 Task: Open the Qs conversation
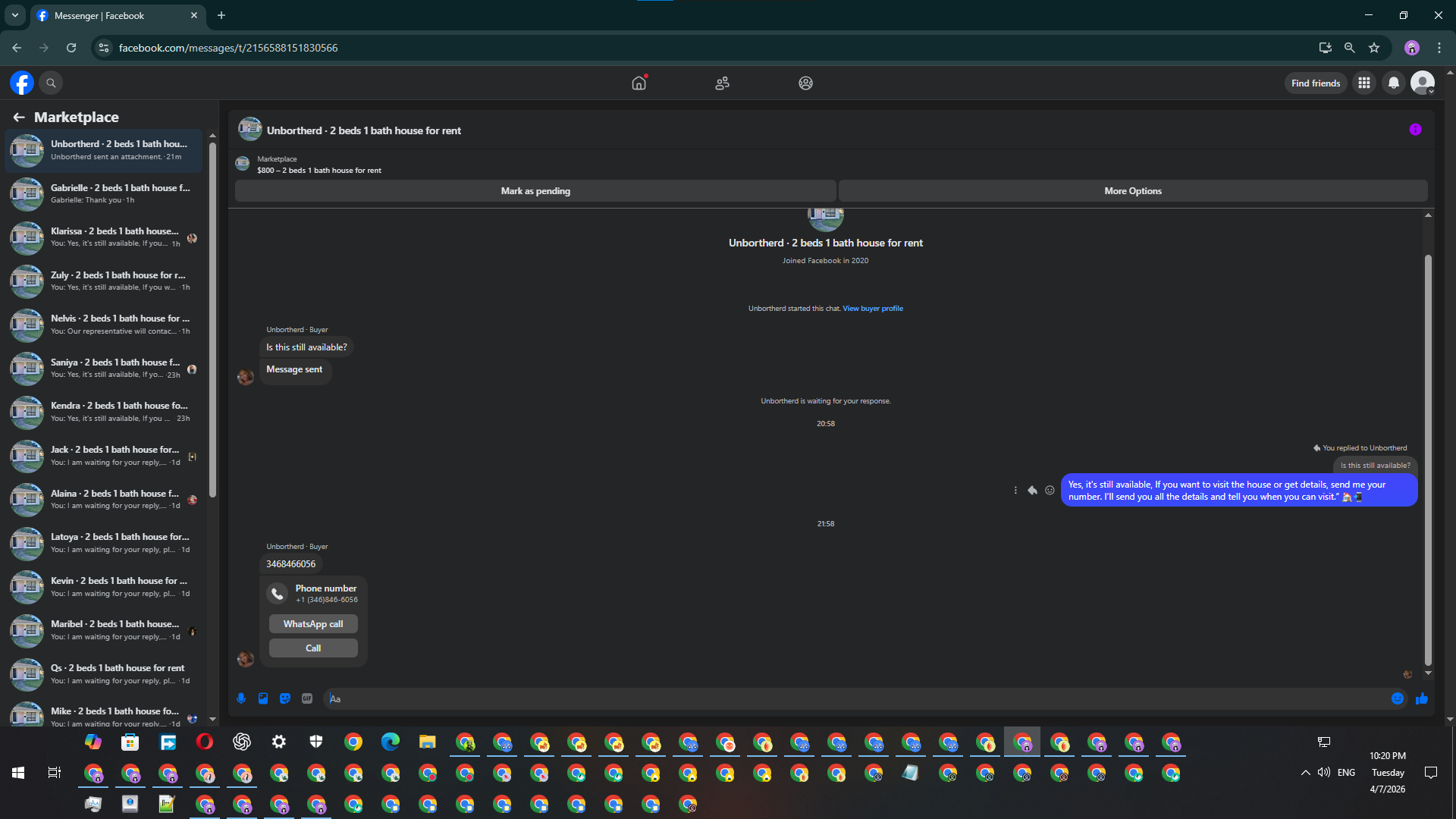click(x=104, y=674)
